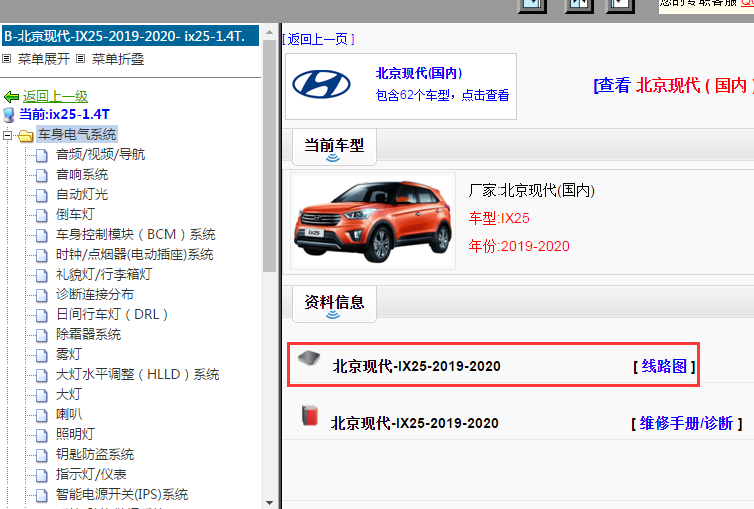754x509 pixels.
Task: Select the 车身电气系统 folder label
Action: (77, 135)
